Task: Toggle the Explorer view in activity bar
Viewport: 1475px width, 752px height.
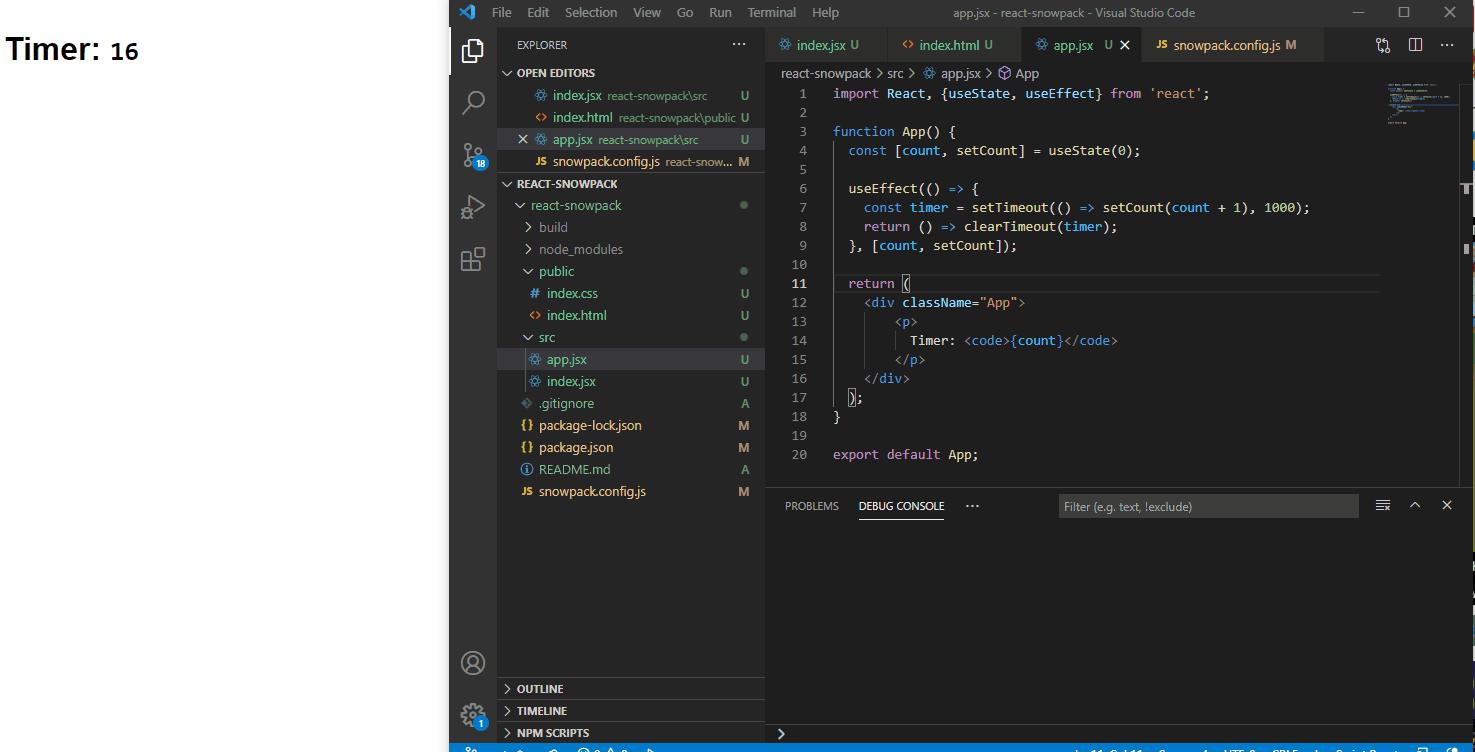Action: (473, 51)
